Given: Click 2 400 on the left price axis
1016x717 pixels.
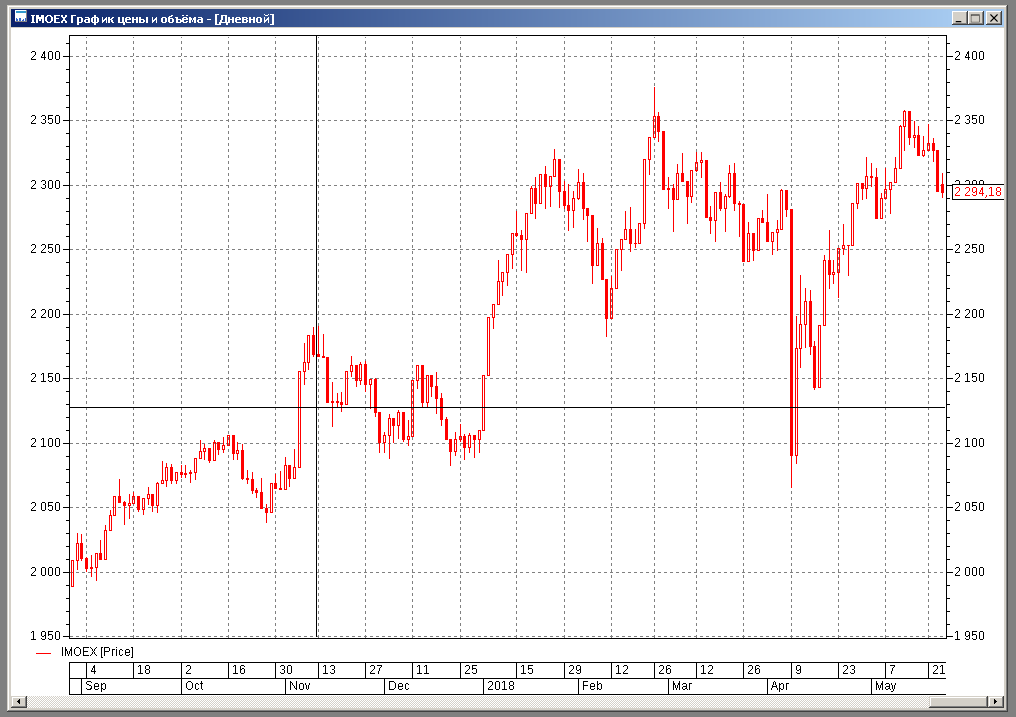Looking at the screenshot, I should [x=45, y=56].
